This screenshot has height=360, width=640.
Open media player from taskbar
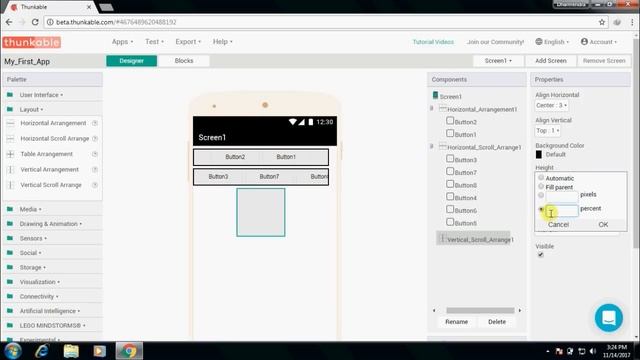point(100,351)
